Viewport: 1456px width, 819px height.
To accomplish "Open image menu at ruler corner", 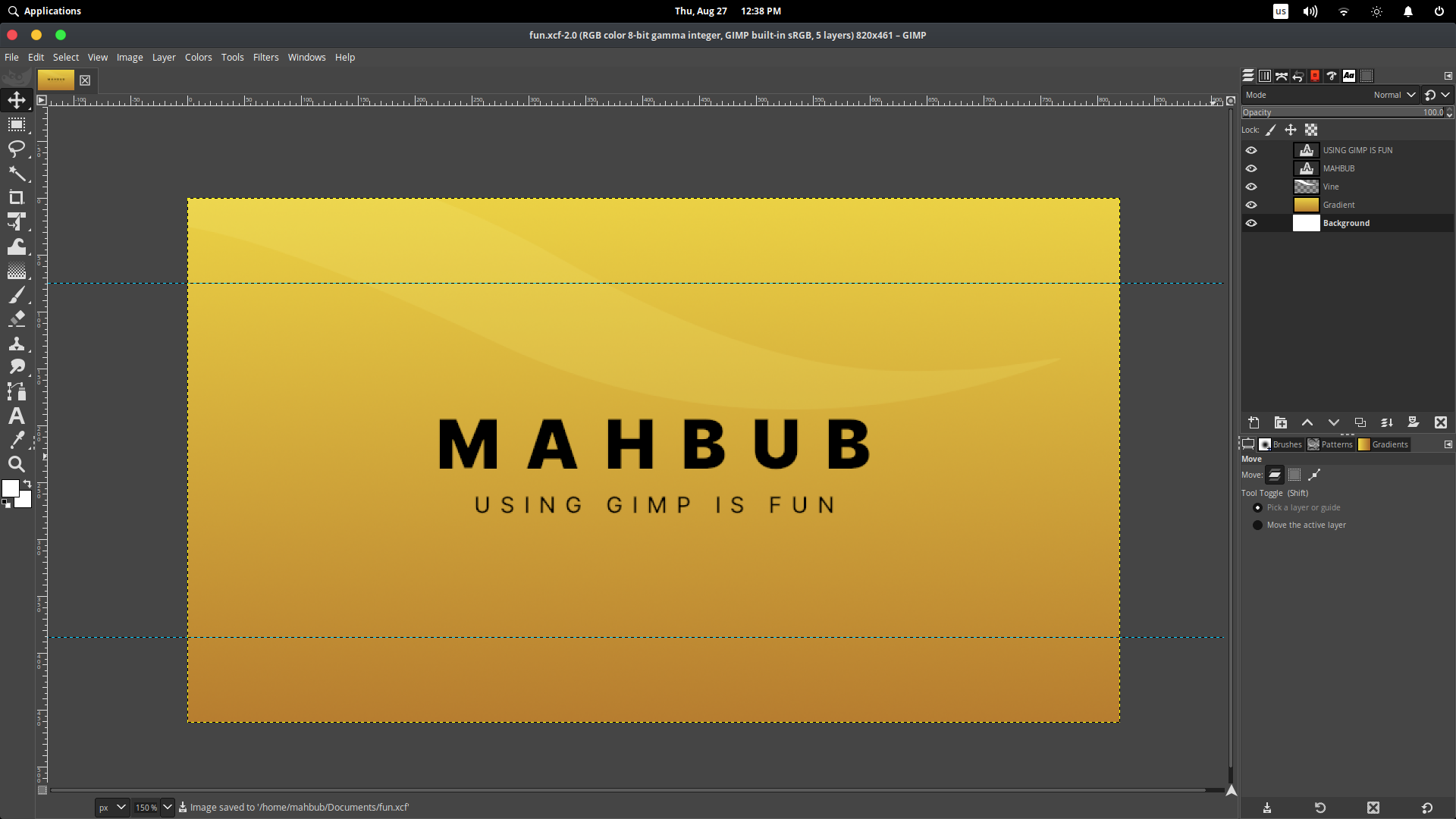I will [x=42, y=100].
